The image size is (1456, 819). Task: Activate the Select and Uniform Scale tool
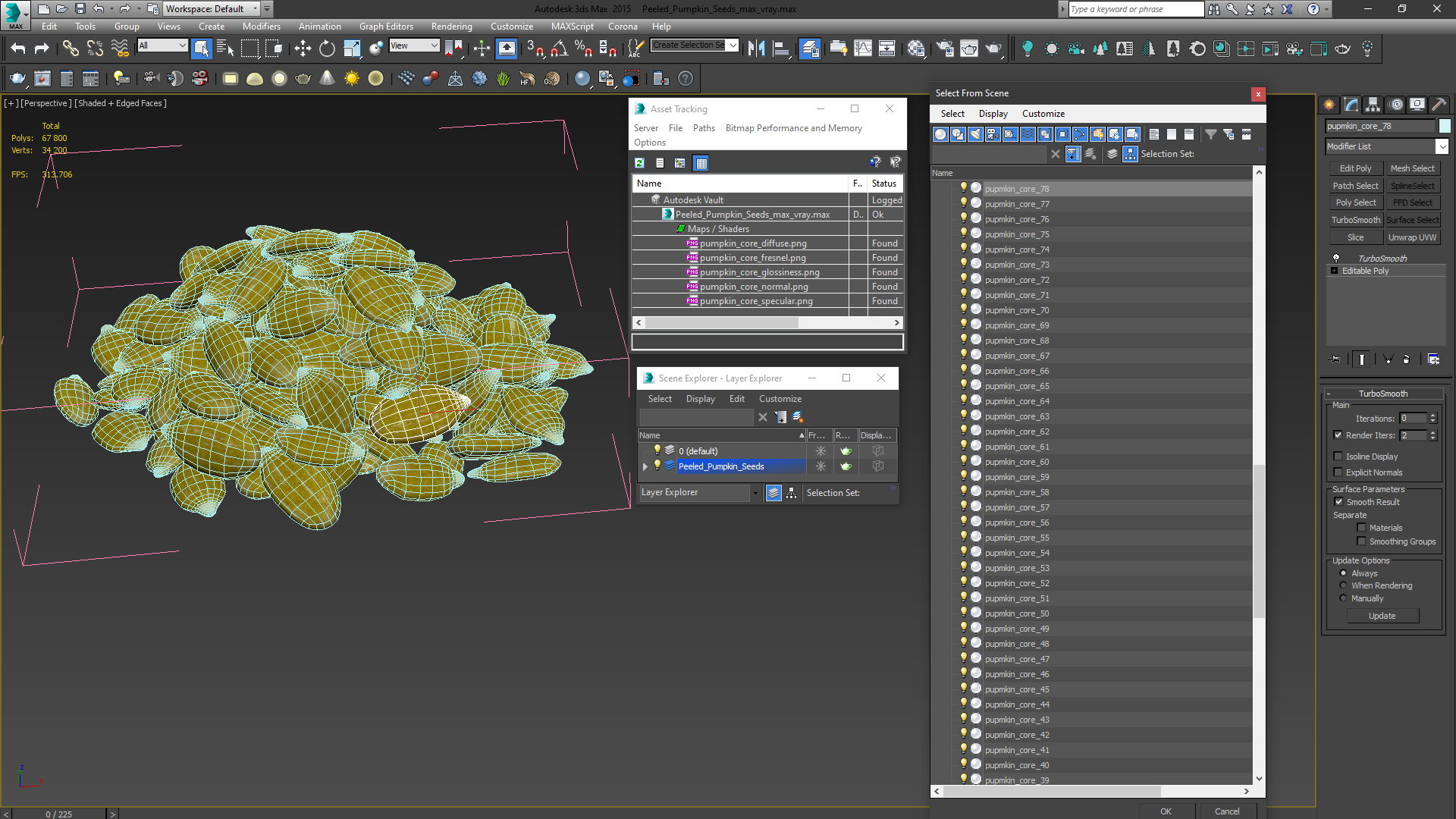click(x=352, y=49)
